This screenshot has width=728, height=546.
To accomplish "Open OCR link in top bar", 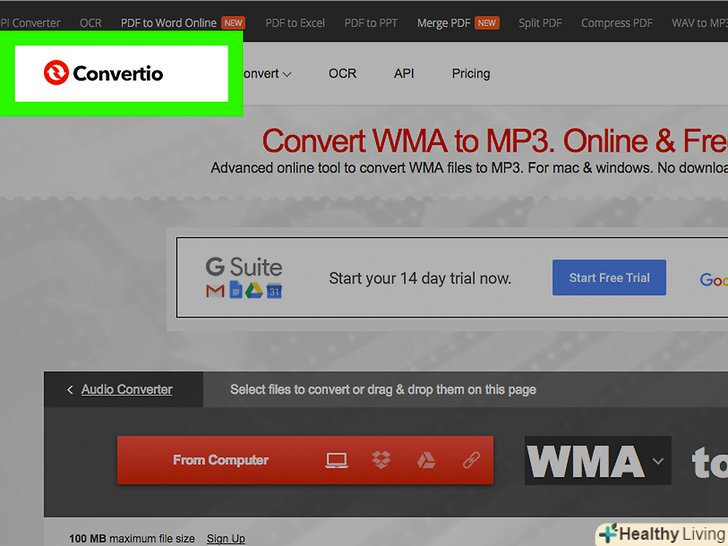I will point(91,23).
